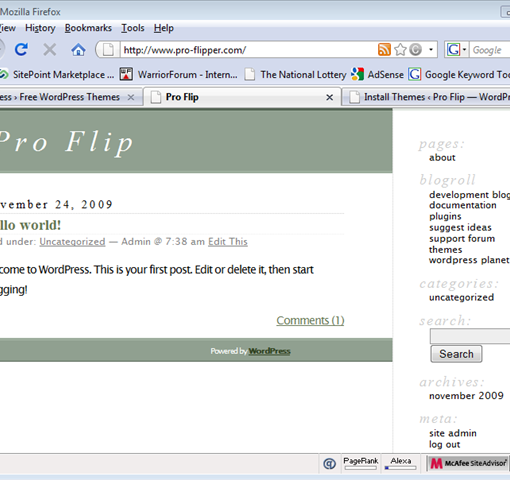Open support forum blogroll link
The width and height of the screenshot is (510, 480).
pyautogui.click(x=462, y=239)
